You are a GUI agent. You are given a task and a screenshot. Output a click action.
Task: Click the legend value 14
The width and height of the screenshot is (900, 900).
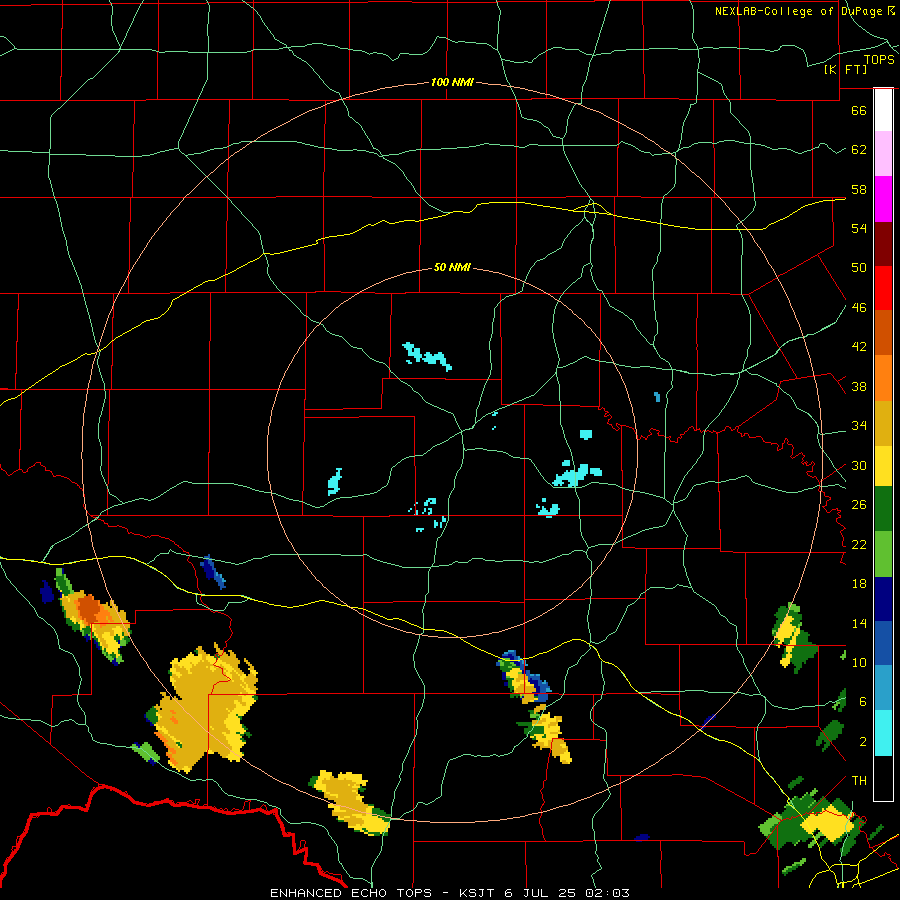click(x=859, y=623)
